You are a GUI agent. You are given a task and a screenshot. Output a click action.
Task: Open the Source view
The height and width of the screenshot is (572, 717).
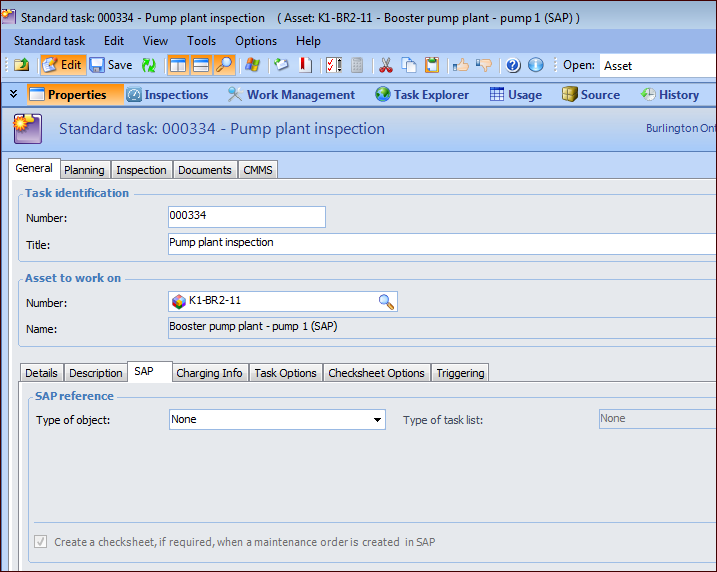click(x=591, y=95)
